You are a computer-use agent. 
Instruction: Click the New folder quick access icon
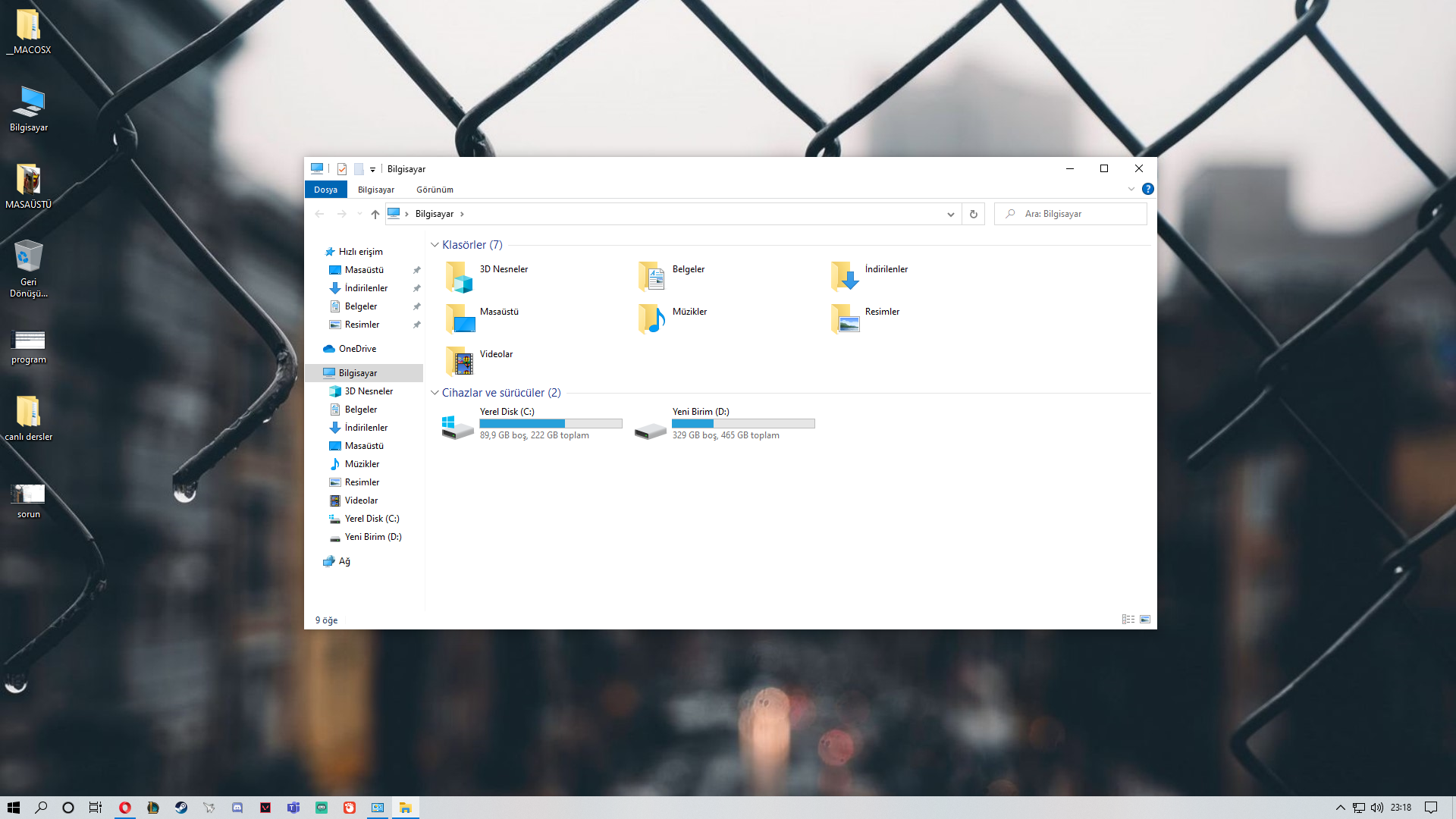point(359,169)
